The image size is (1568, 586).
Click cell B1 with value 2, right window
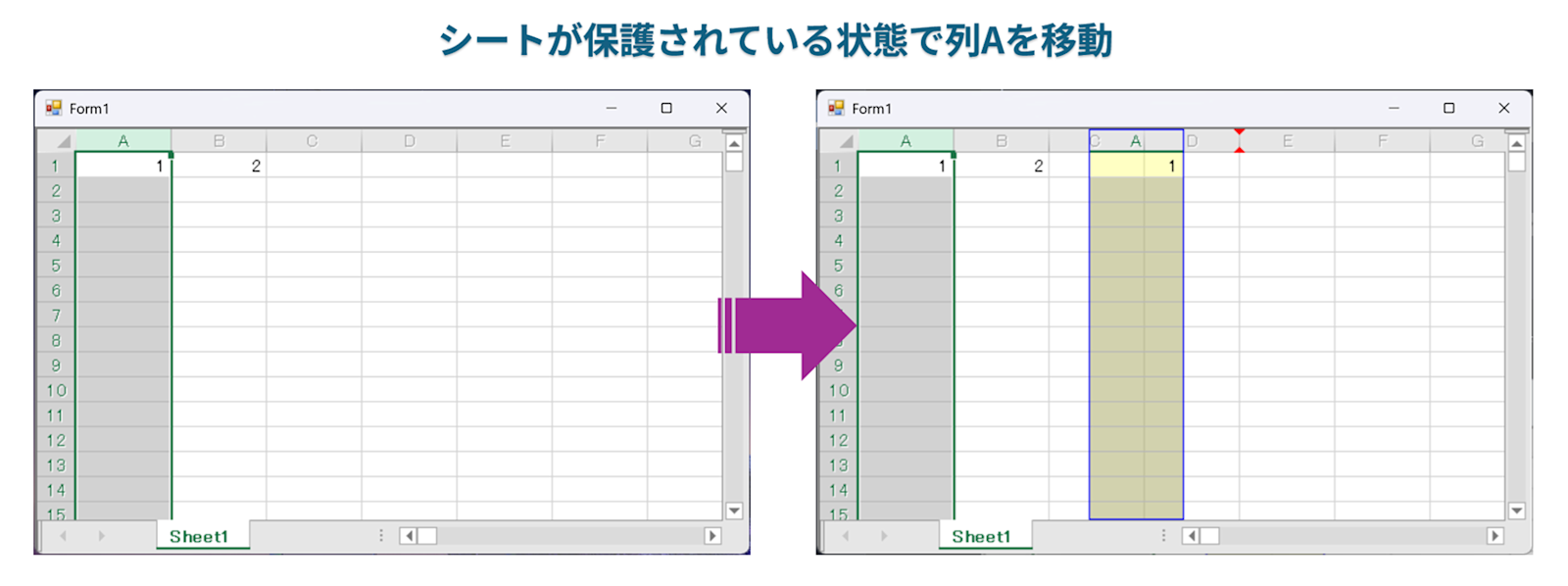[1002, 166]
